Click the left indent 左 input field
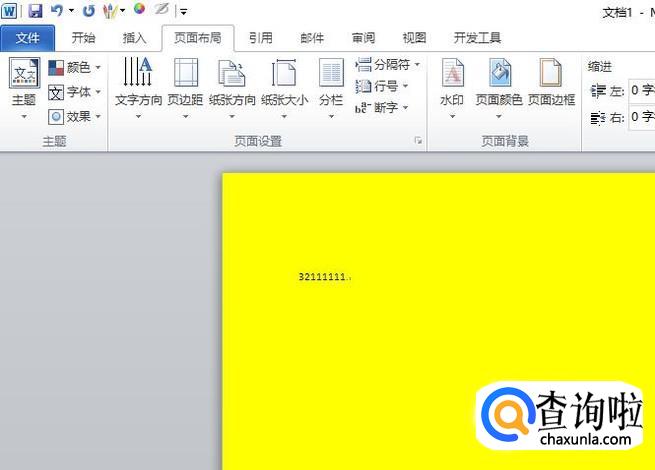The width and height of the screenshot is (655, 470). 642,91
